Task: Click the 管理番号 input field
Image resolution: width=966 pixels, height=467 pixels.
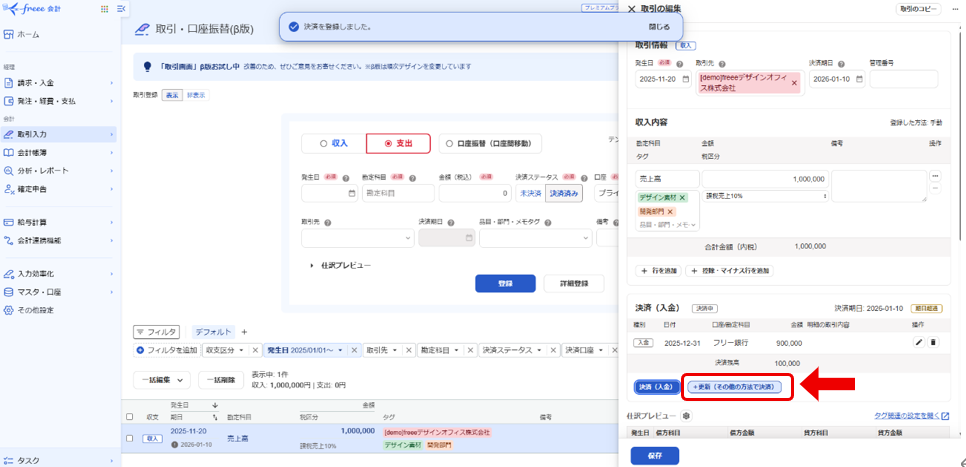Action: coord(903,79)
